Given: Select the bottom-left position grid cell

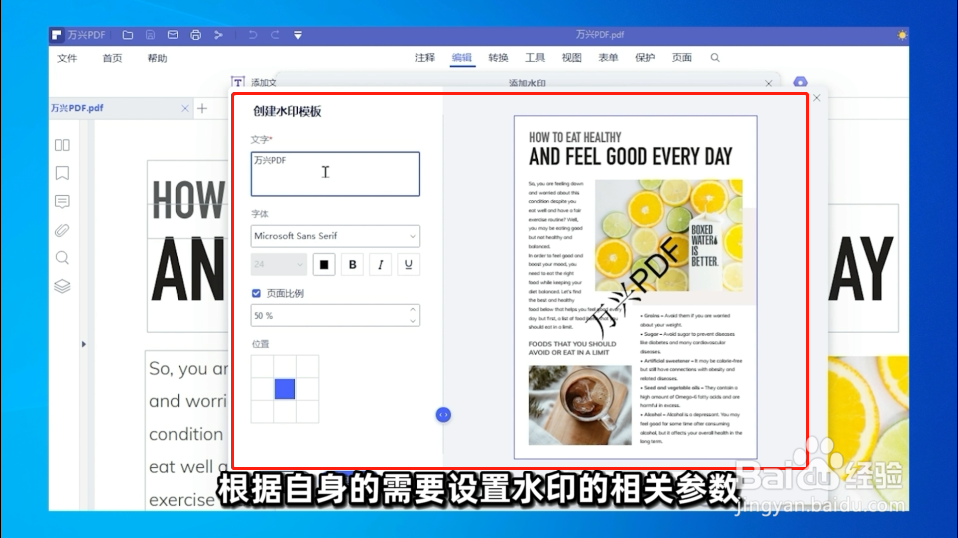Looking at the screenshot, I should pos(262,412).
